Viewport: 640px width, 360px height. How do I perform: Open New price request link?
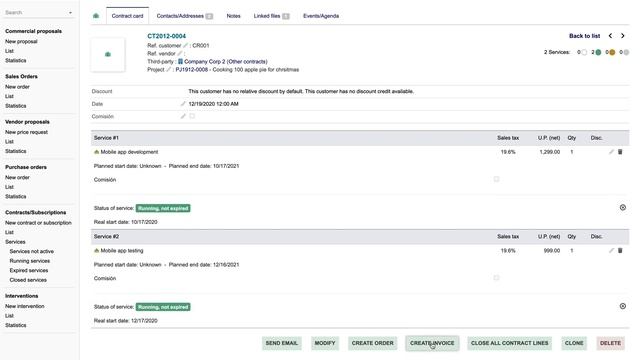27,132
